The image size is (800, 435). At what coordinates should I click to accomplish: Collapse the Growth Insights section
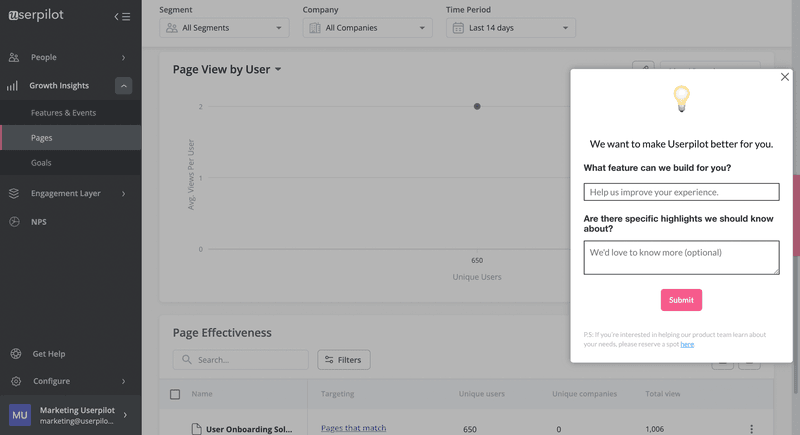point(123,86)
